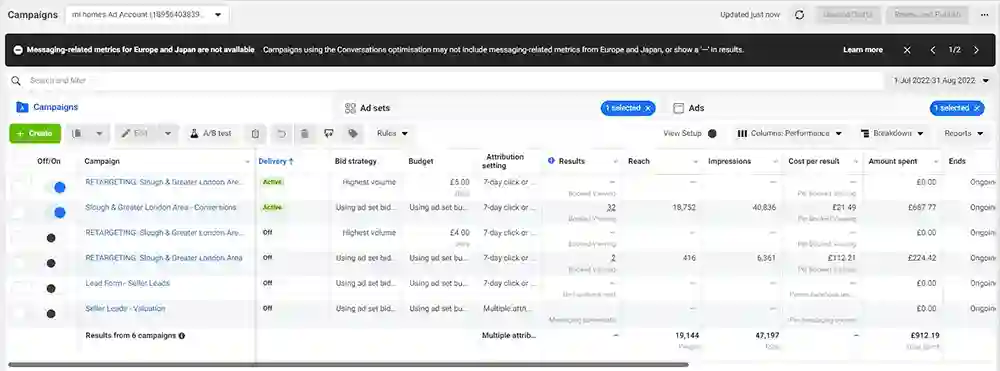
Task: Open the Reach column header dropdown arrow
Action: 696,162
